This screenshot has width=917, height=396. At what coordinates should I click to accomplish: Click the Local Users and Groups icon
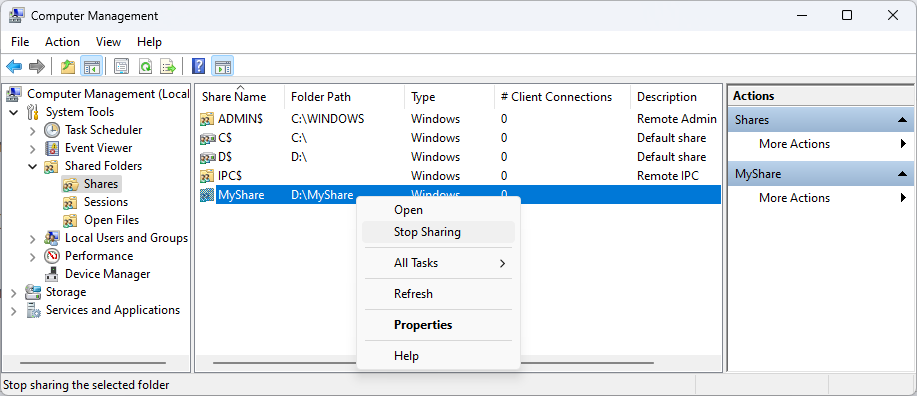(x=52, y=238)
